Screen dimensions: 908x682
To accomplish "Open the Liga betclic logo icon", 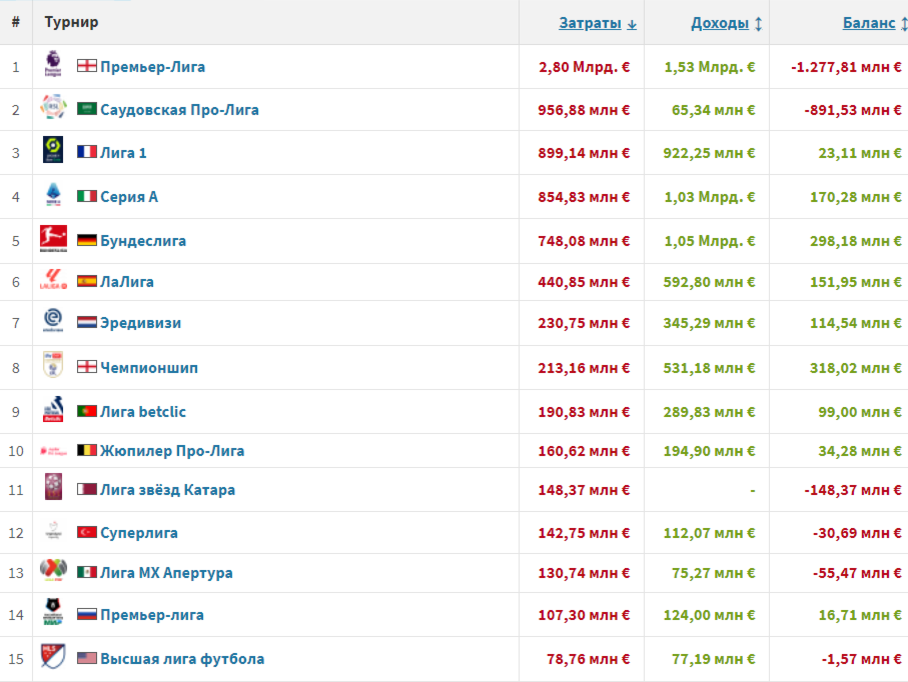I will click(53, 409).
